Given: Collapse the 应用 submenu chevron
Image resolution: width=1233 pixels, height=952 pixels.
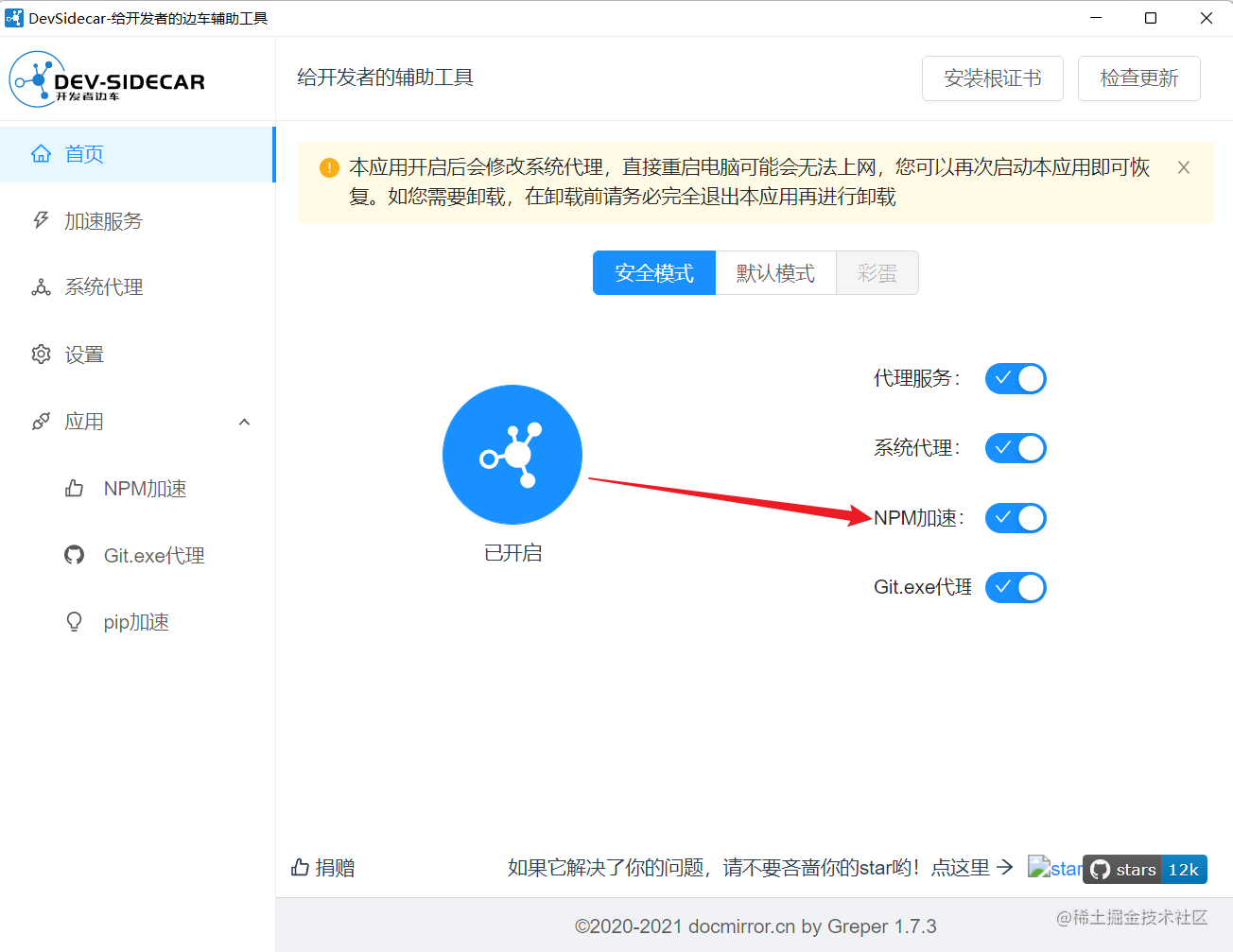Looking at the screenshot, I should 245,422.
